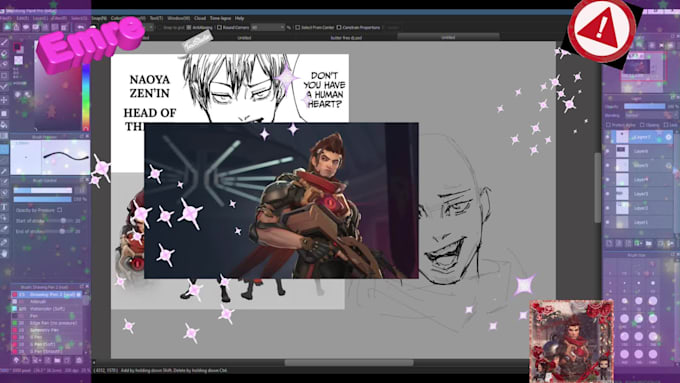
Task: Hide Layer1 using its eye toggle
Action: pos(608,222)
